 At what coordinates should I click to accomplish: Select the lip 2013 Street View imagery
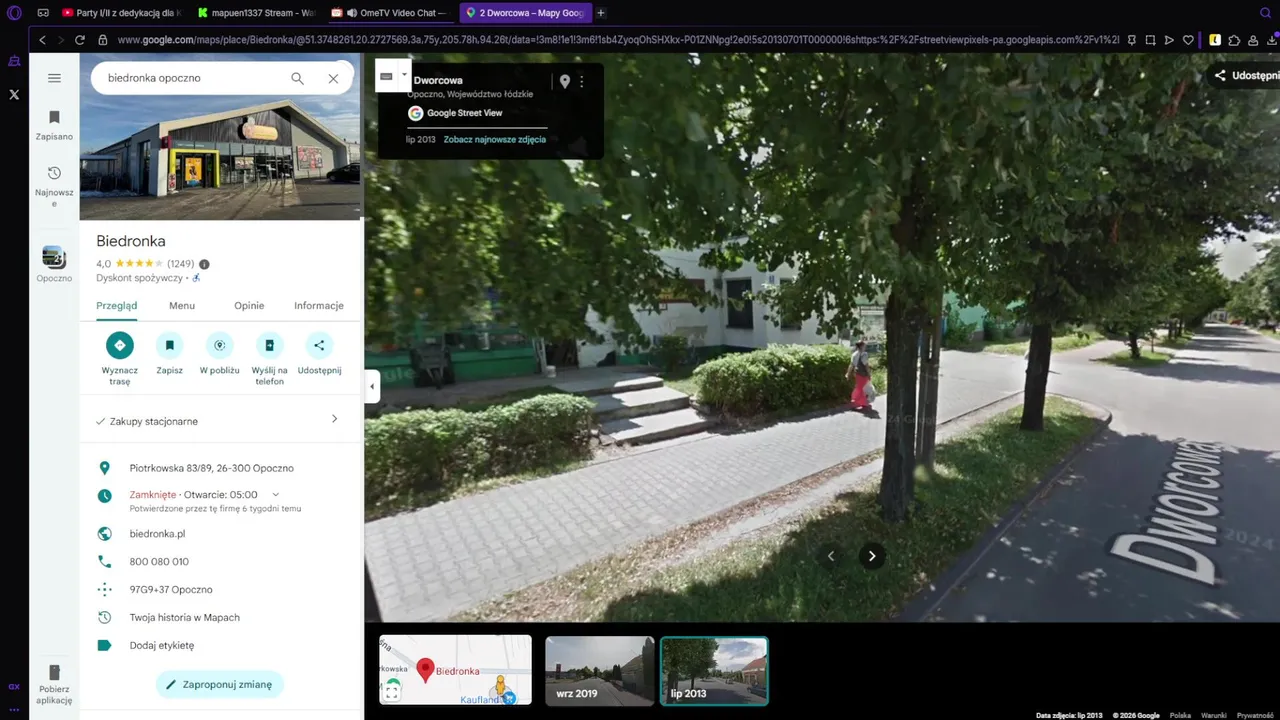tap(714, 670)
